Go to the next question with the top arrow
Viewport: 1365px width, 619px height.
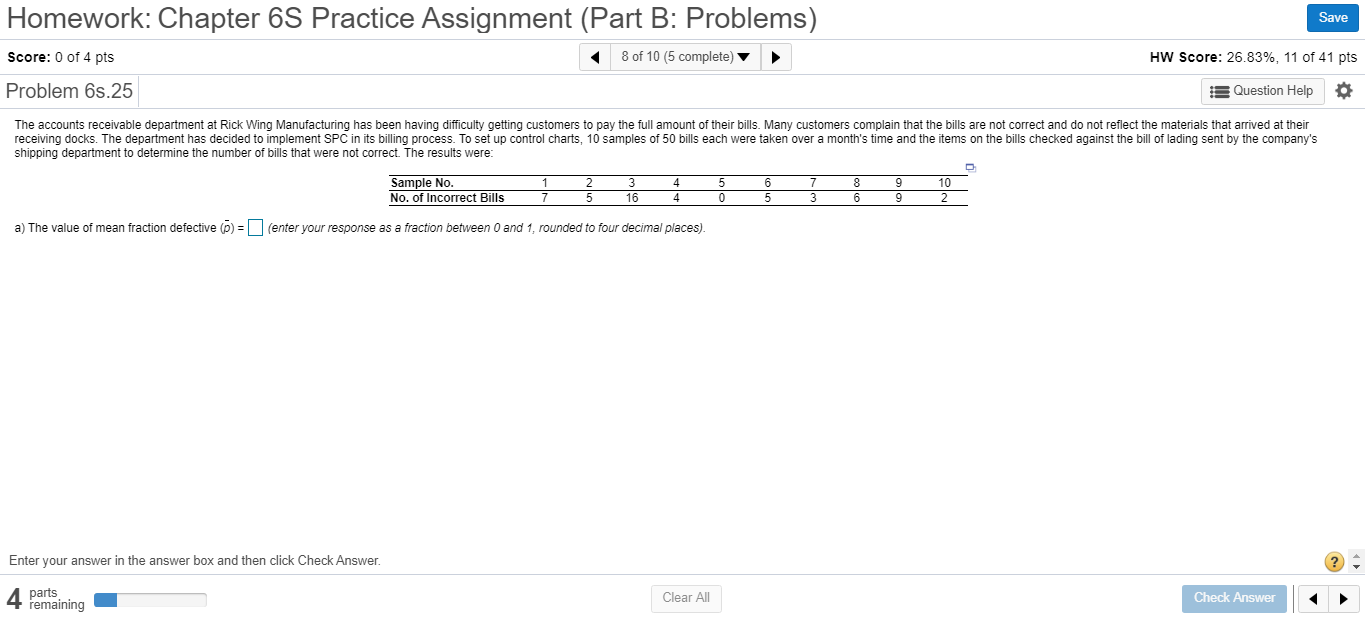[x=776, y=56]
